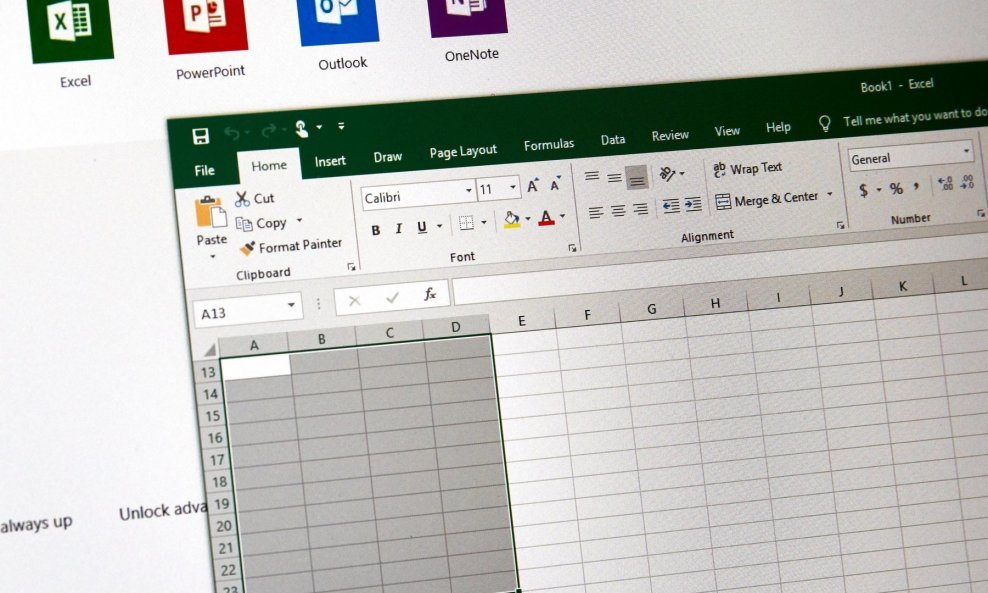Toggle Underline formatting
Screen dimensions: 988x593
pos(422,227)
